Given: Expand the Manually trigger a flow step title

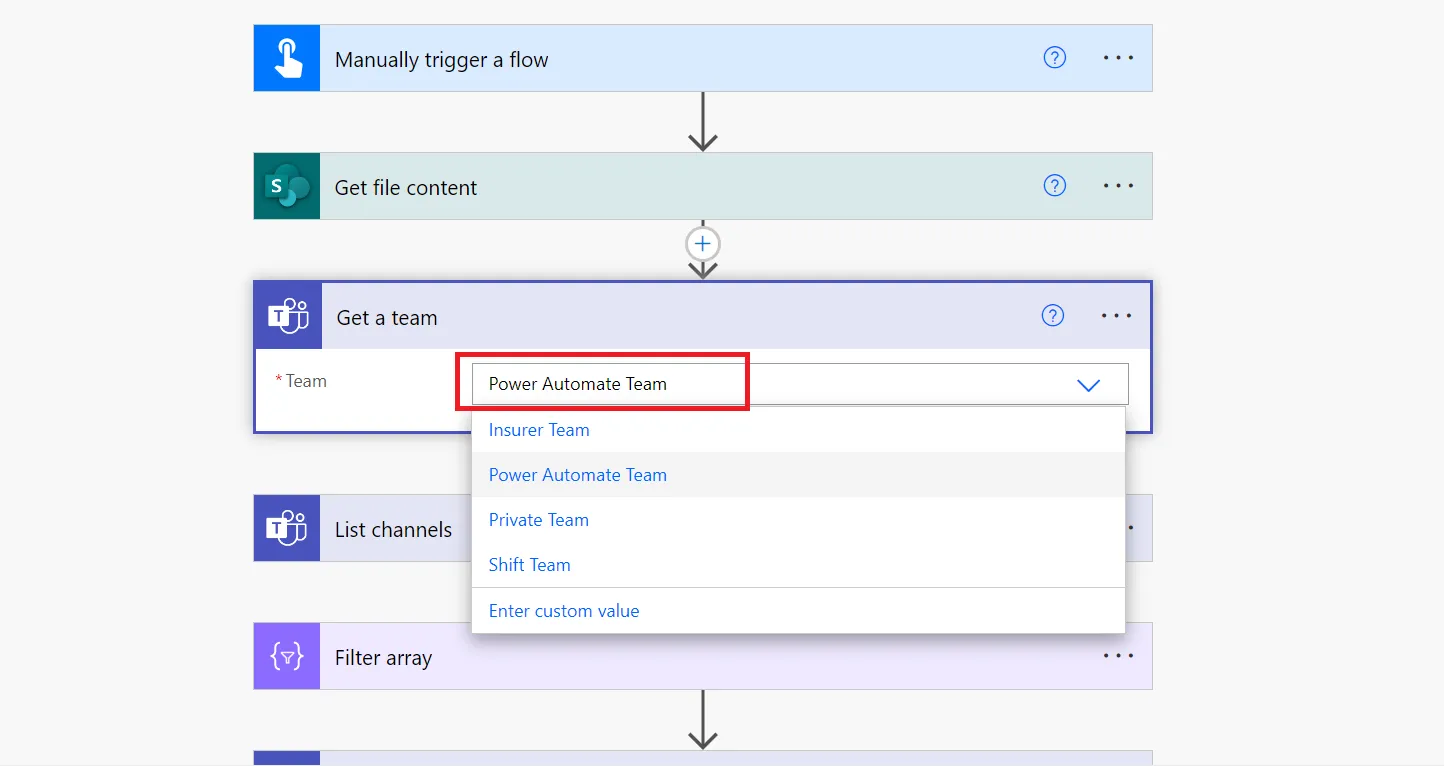Looking at the screenshot, I should pyautogui.click(x=442, y=60).
